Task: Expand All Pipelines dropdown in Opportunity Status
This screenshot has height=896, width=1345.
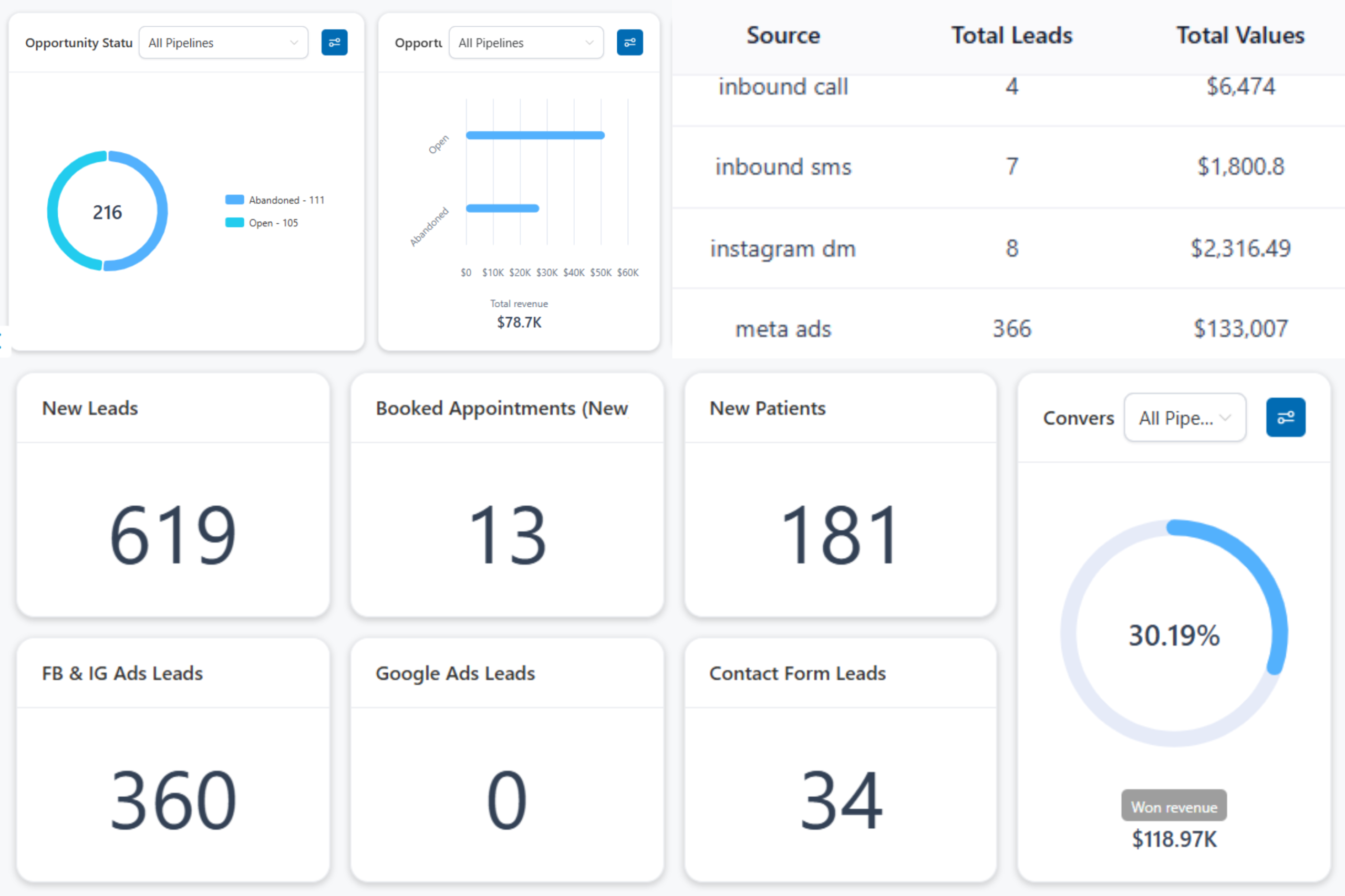Action: click(x=223, y=43)
